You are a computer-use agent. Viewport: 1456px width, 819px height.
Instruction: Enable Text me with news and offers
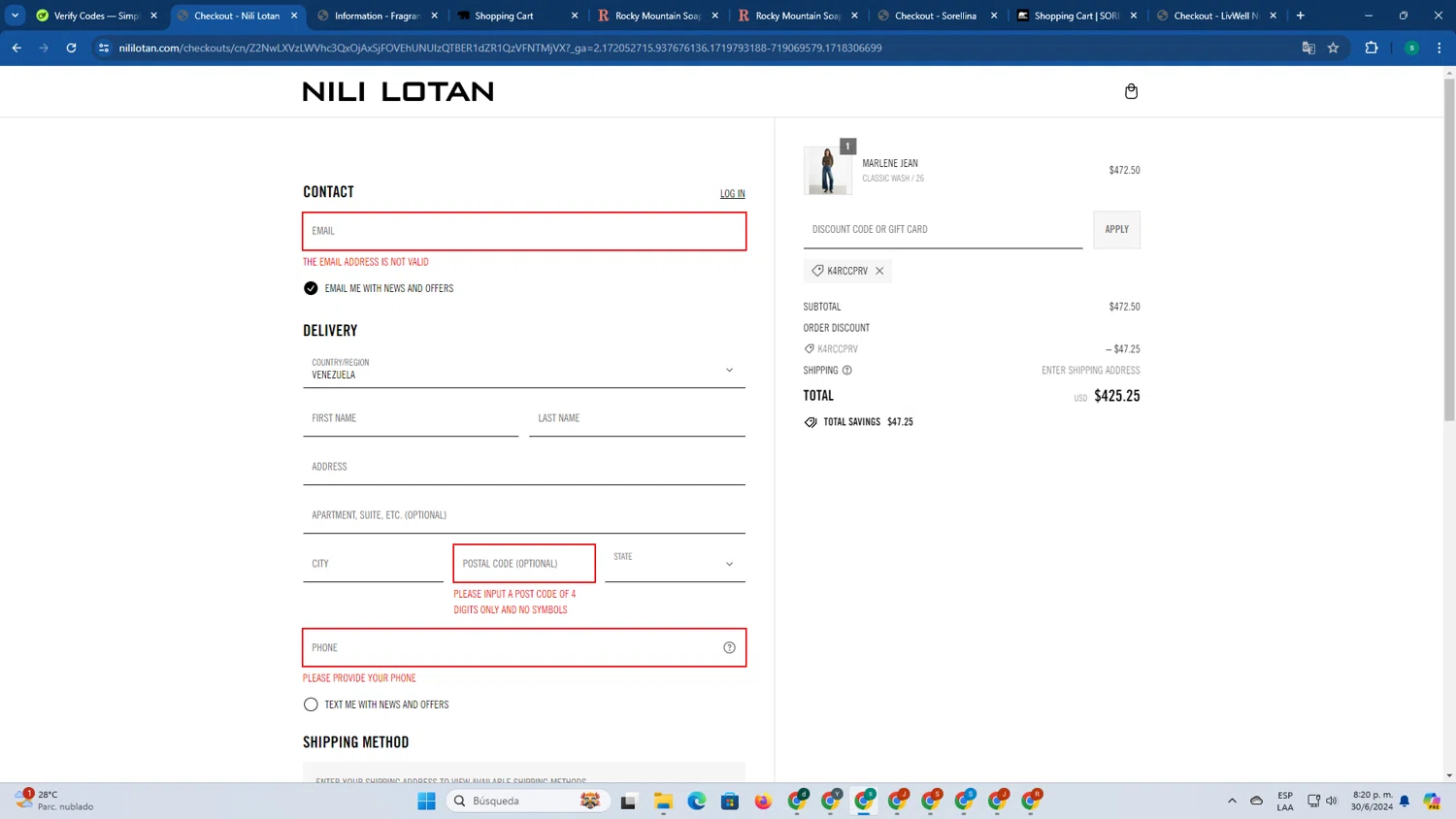[x=311, y=704]
